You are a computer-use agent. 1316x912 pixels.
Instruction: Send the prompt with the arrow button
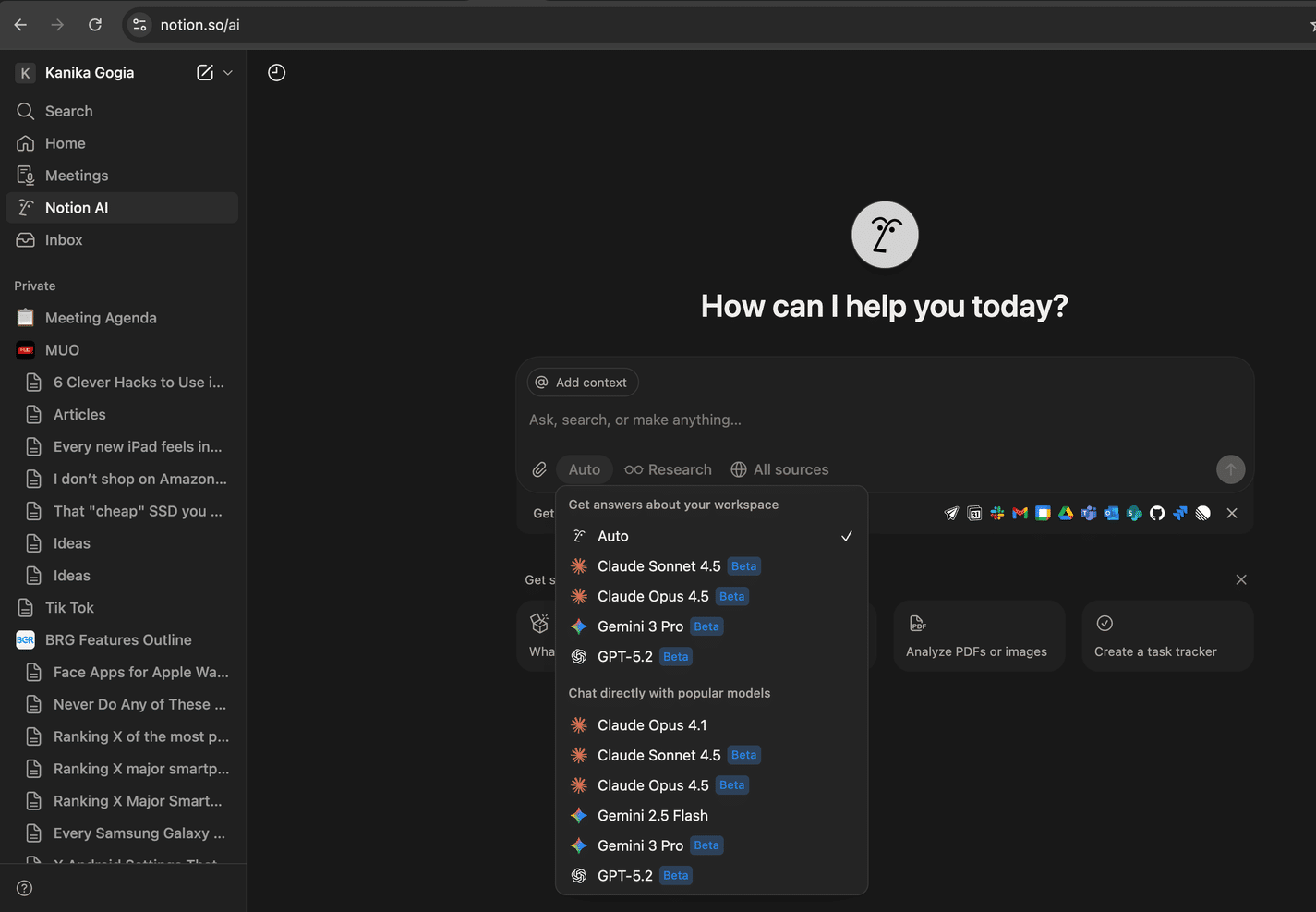click(x=1230, y=469)
